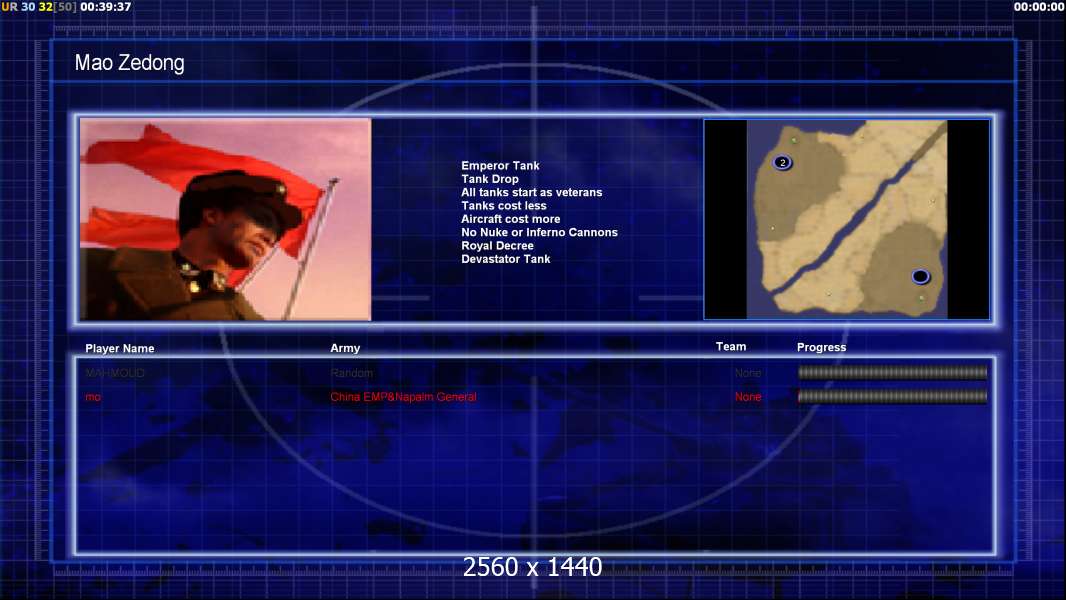1066x600 pixels.
Task: Click the "Player Name" column header
Action: click(x=120, y=349)
